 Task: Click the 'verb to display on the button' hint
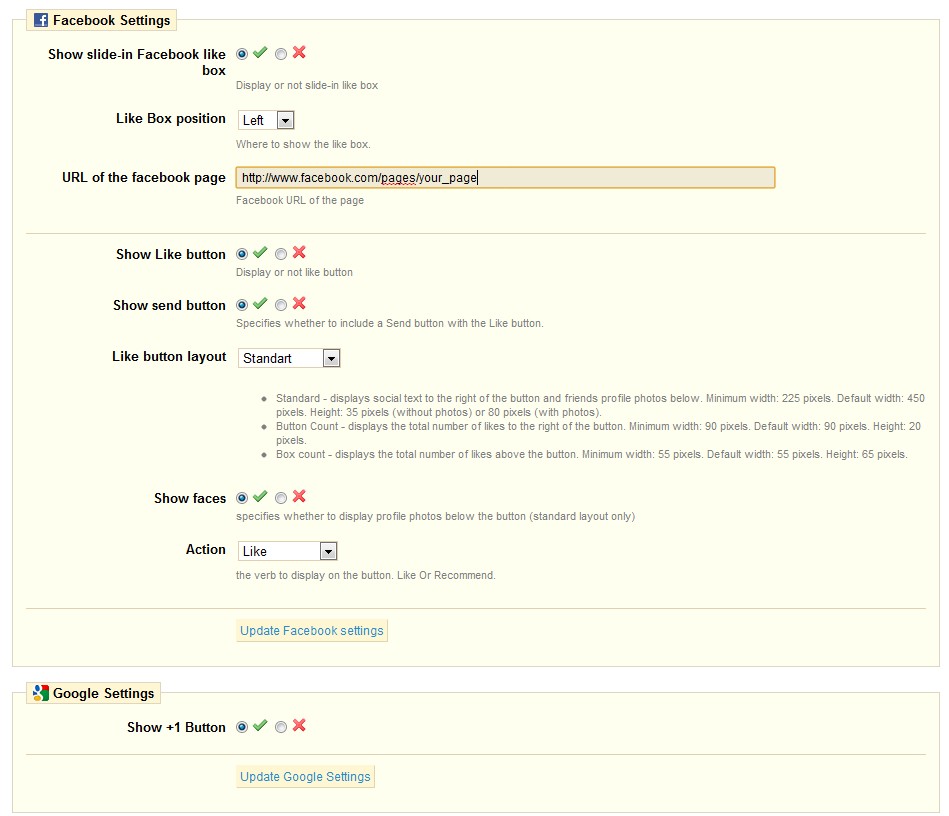[x=366, y=575]
